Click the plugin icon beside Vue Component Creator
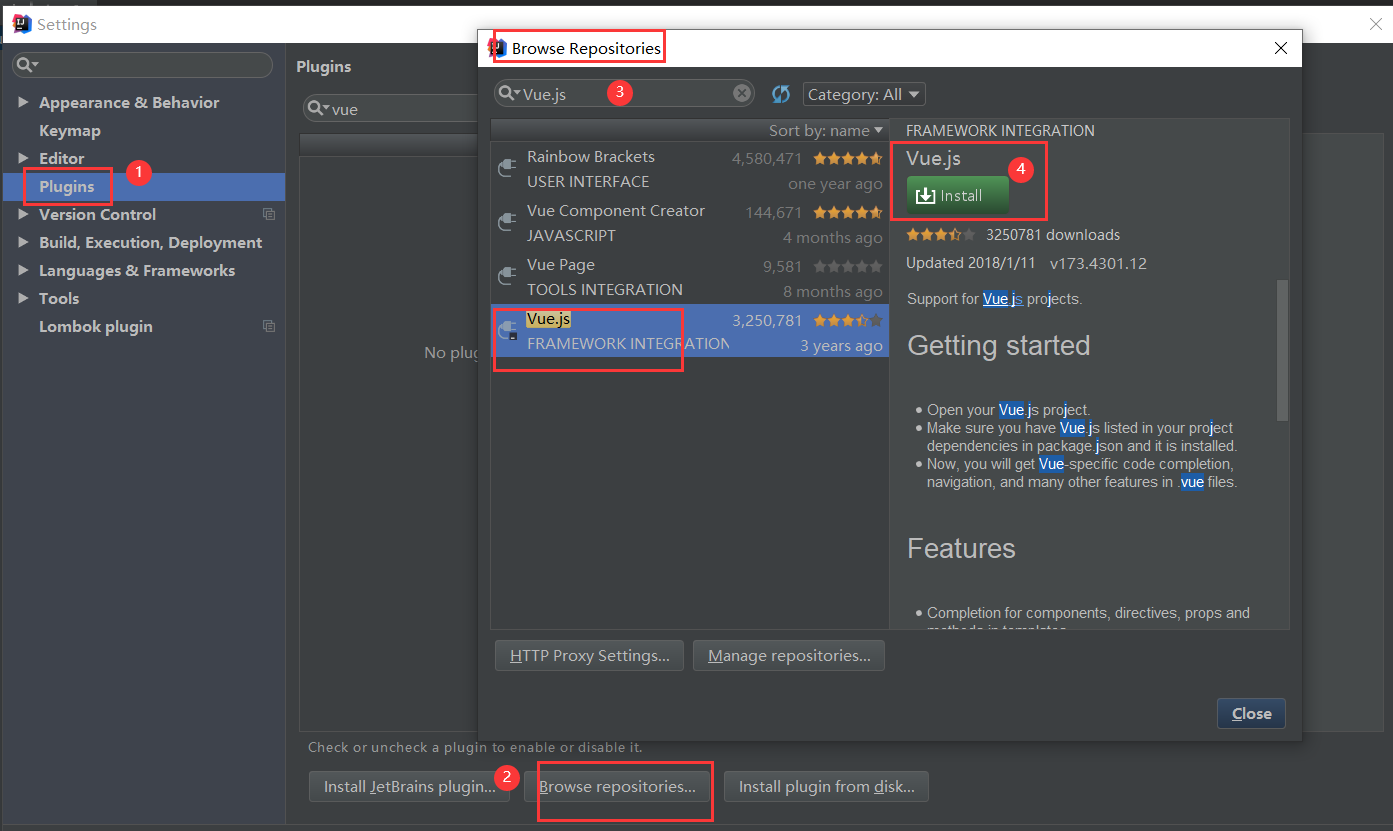1393x831 pixels. (x=507, y=223)
